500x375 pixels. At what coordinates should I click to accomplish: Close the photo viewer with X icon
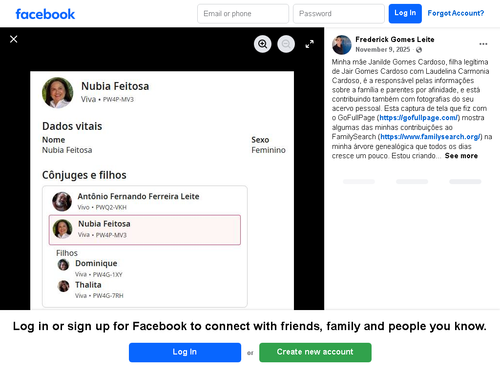pyautogui.click(x=14, y=39)
